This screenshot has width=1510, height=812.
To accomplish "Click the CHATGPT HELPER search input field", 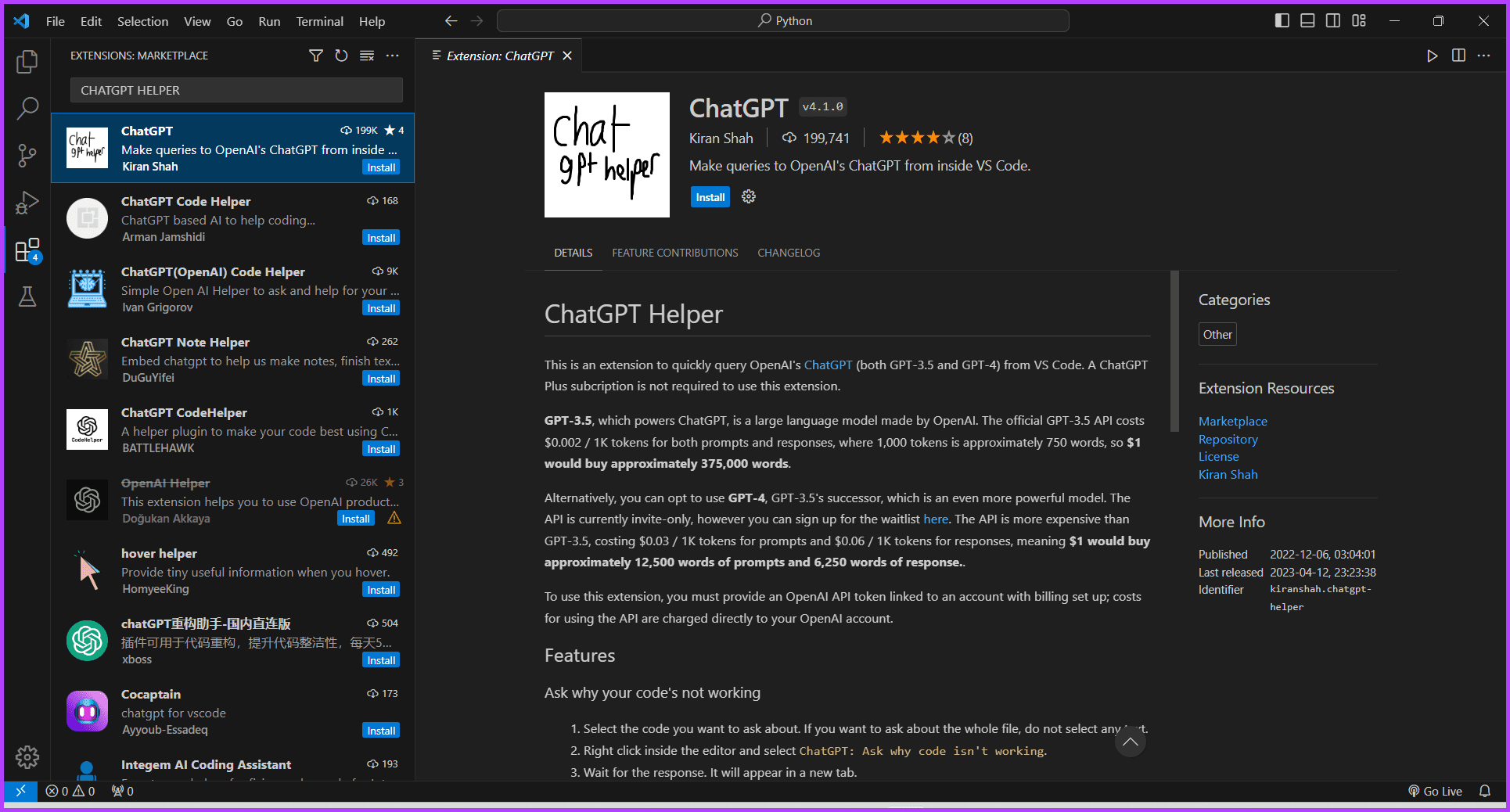I will tap(235, 90).
